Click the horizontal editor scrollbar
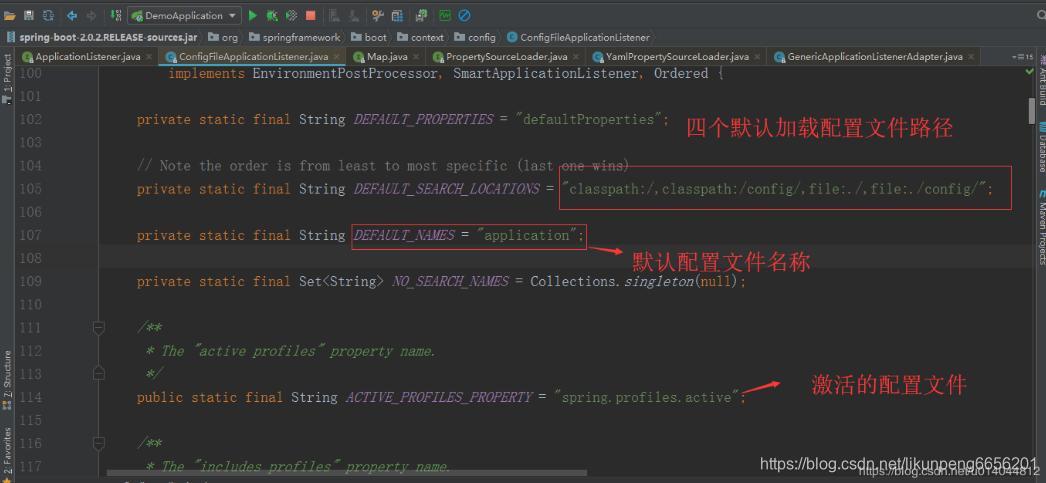The image size is (1046, 483). pyautogui.click(x=347, y=473)
